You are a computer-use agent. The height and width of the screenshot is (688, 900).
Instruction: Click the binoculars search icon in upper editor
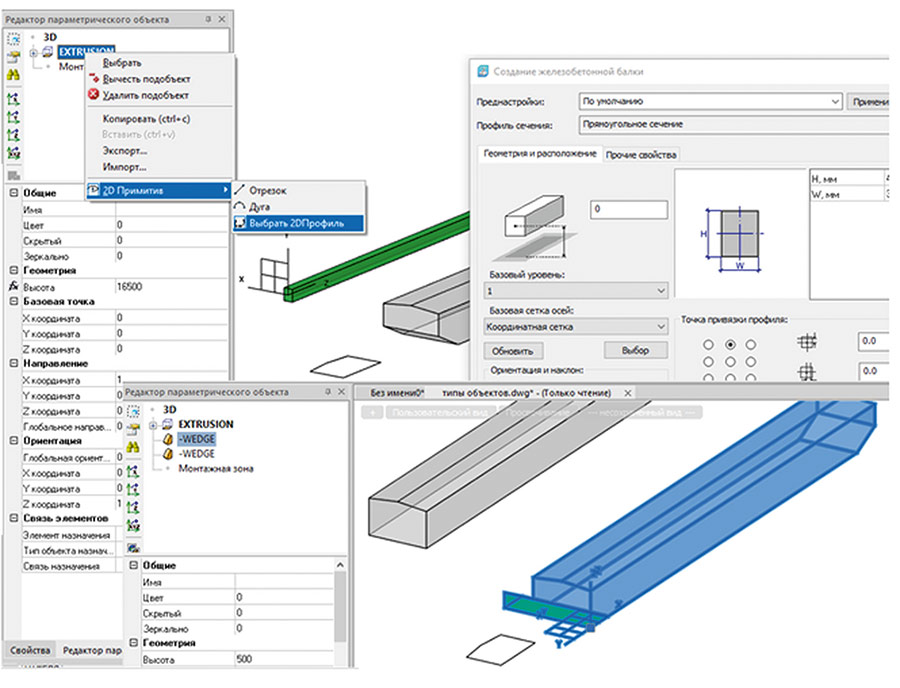(14, 75)
